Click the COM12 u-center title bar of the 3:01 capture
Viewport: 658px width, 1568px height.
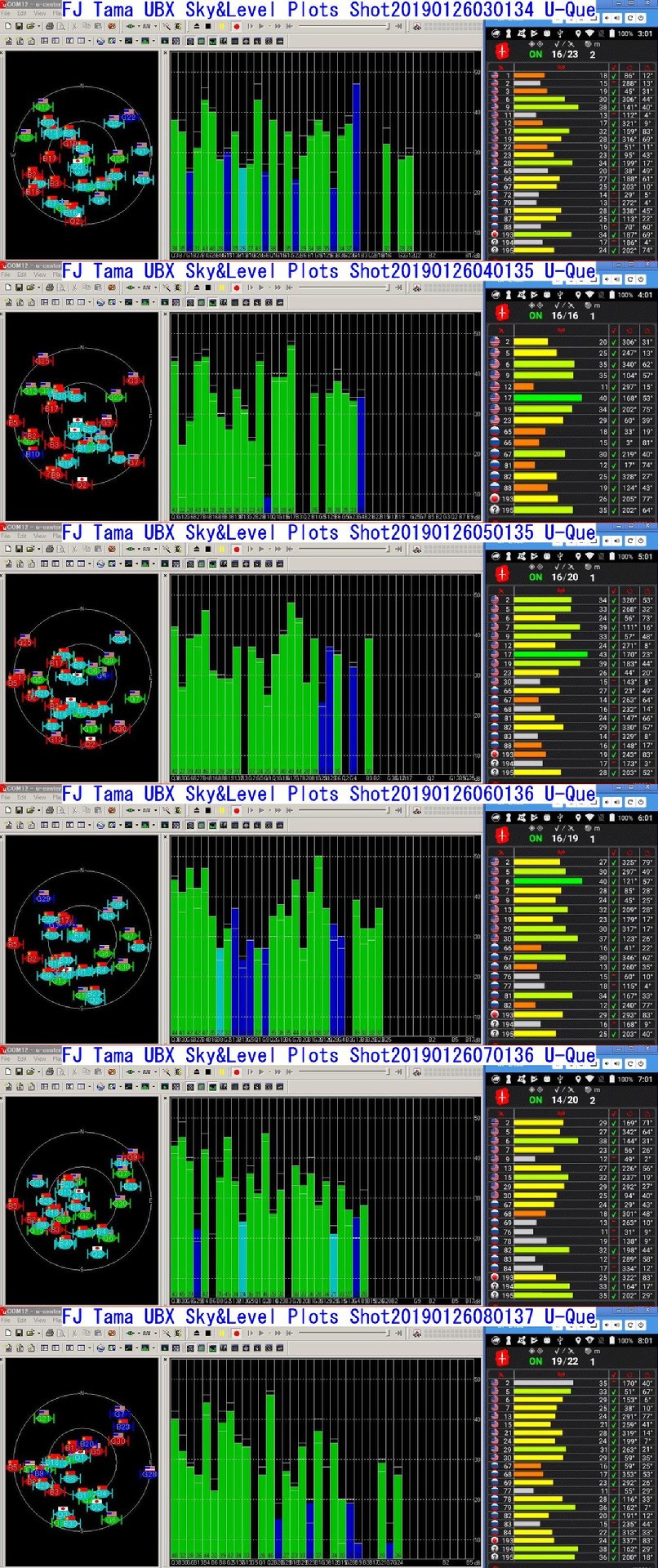coord(31,5)
